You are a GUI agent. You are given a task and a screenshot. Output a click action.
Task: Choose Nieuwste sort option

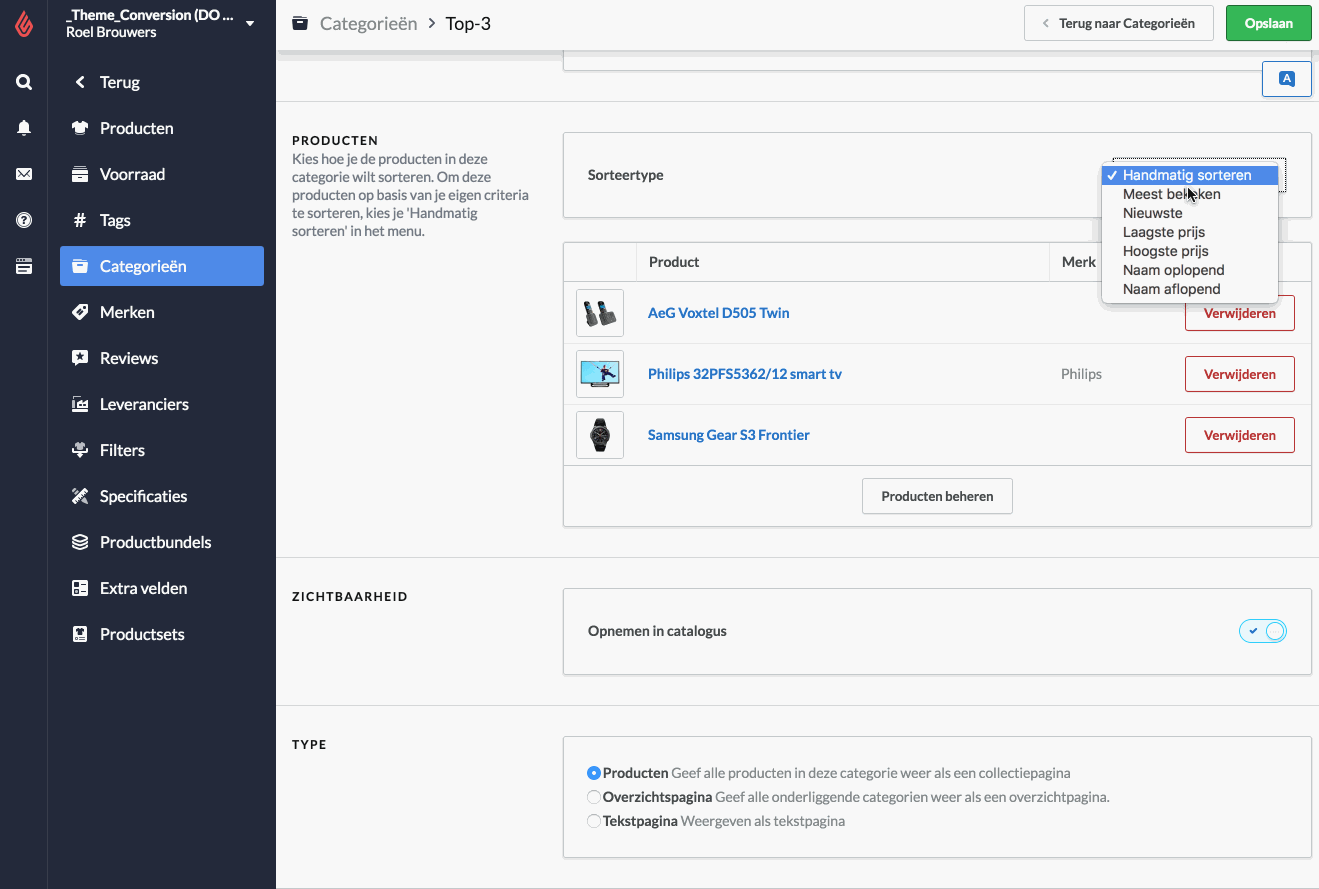click(1189, 213)
